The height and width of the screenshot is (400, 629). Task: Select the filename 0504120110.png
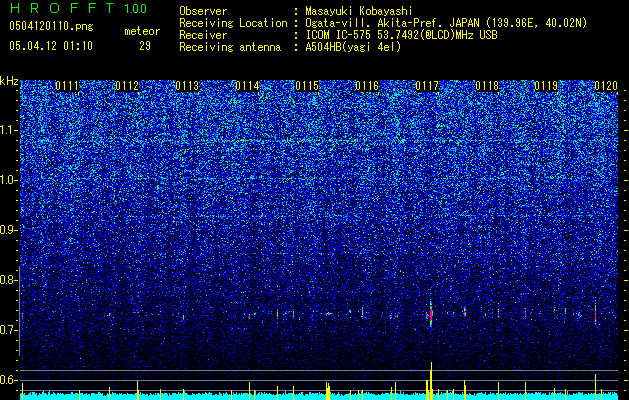tap(51, 26)
